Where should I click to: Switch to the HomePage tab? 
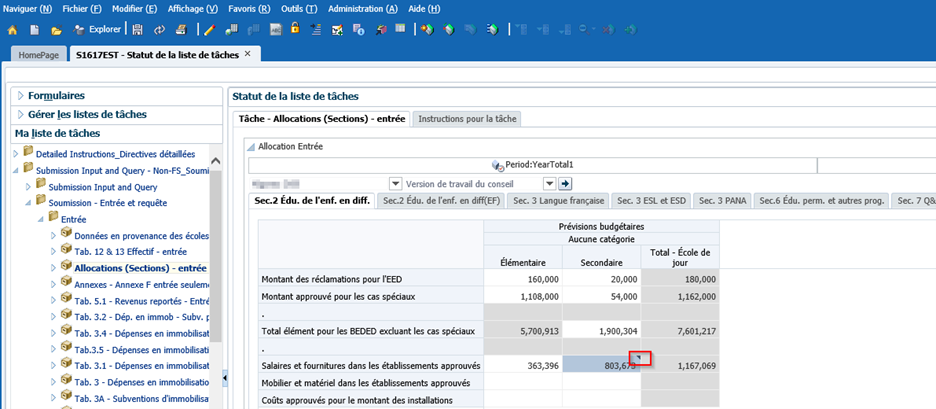tap(39, 53)
